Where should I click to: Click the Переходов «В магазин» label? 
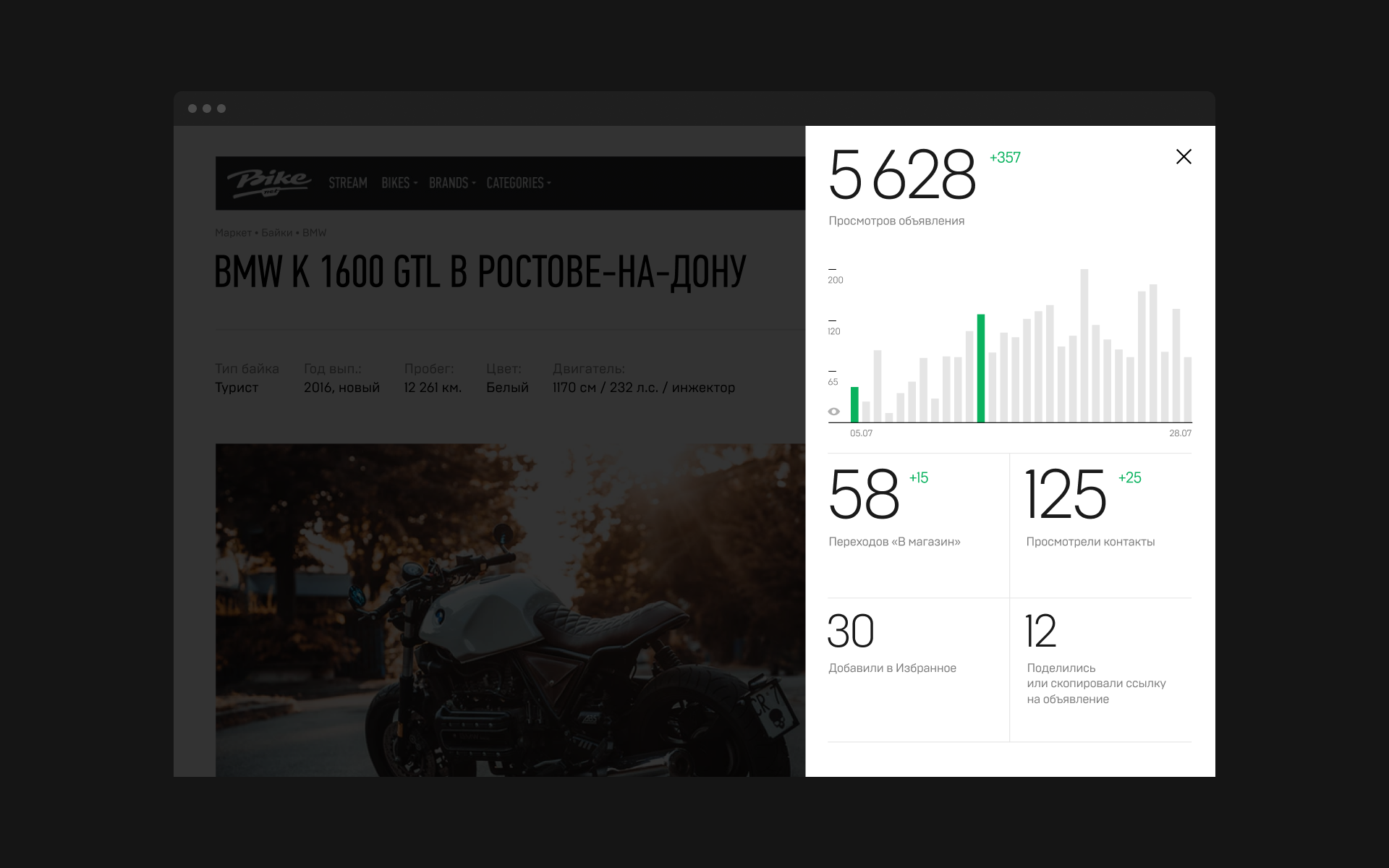(x=894, y=542)
